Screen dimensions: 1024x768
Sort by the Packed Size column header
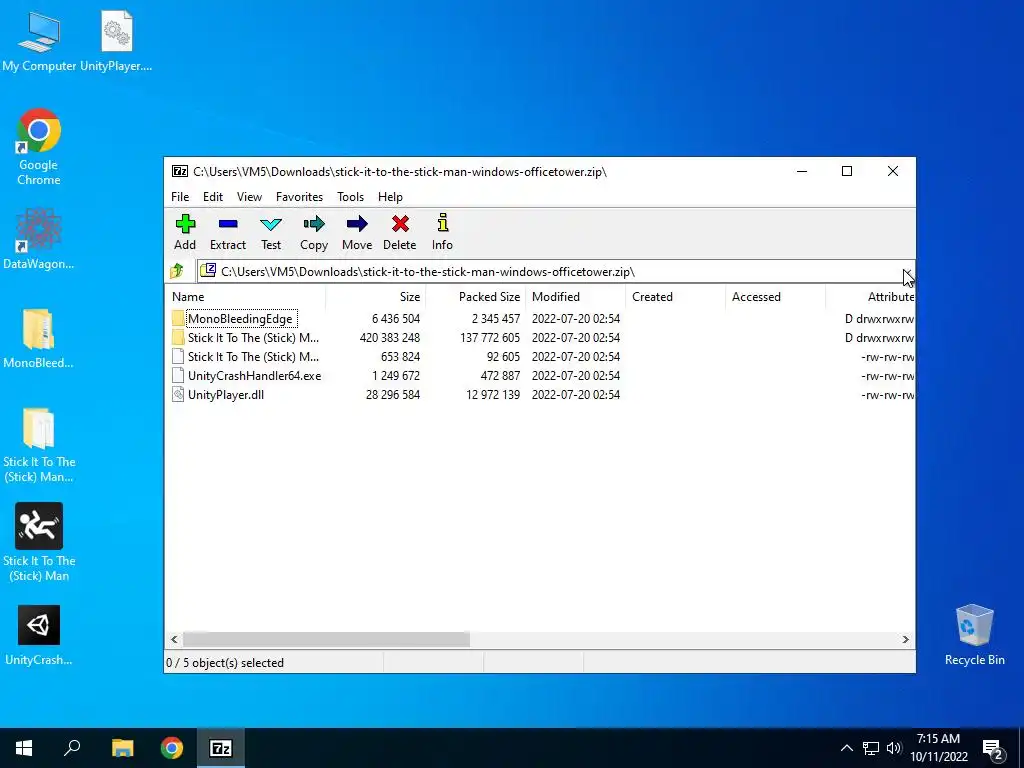tap(475, 296)
